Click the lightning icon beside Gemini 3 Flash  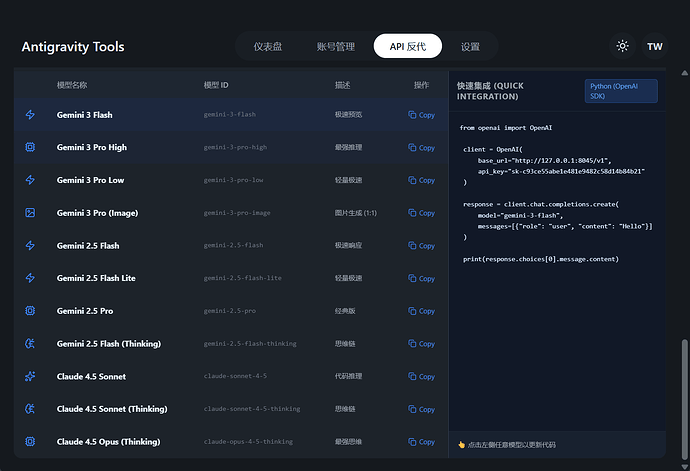pyautogui.click(x=30, y=114)
